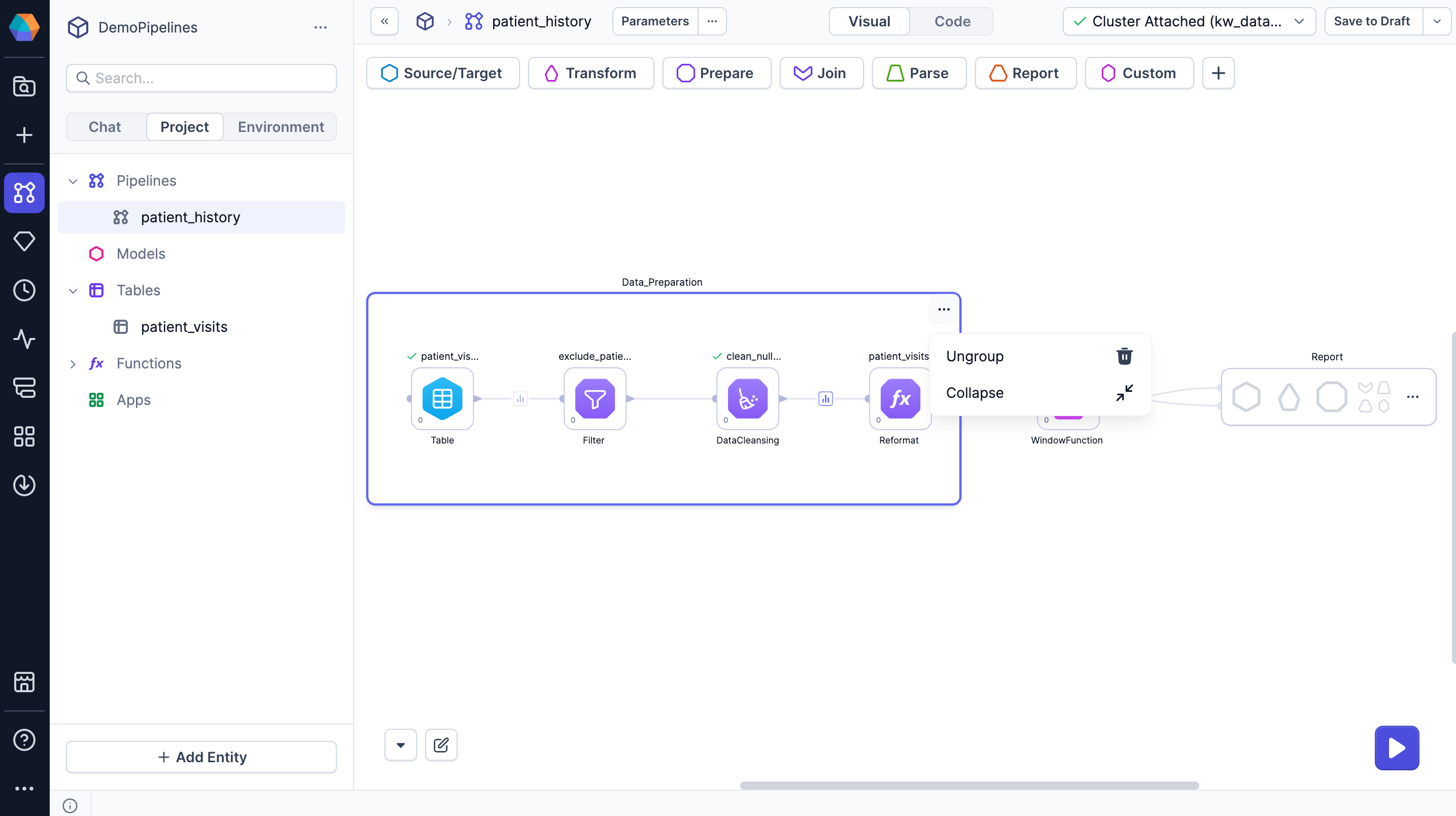Select the DataCleansing gem icon
Screen dimensions: 1456x816
pyautogui.click(x=747, y=398)
